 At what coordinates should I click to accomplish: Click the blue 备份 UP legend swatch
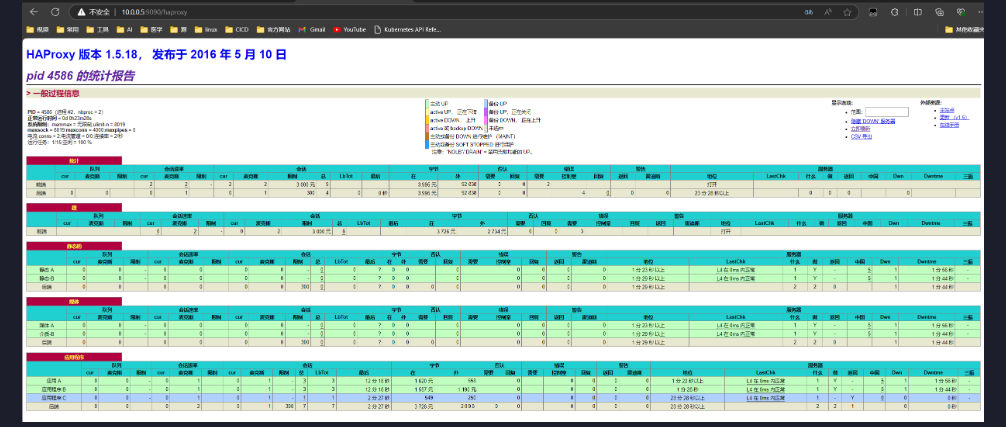click(486, 103)
